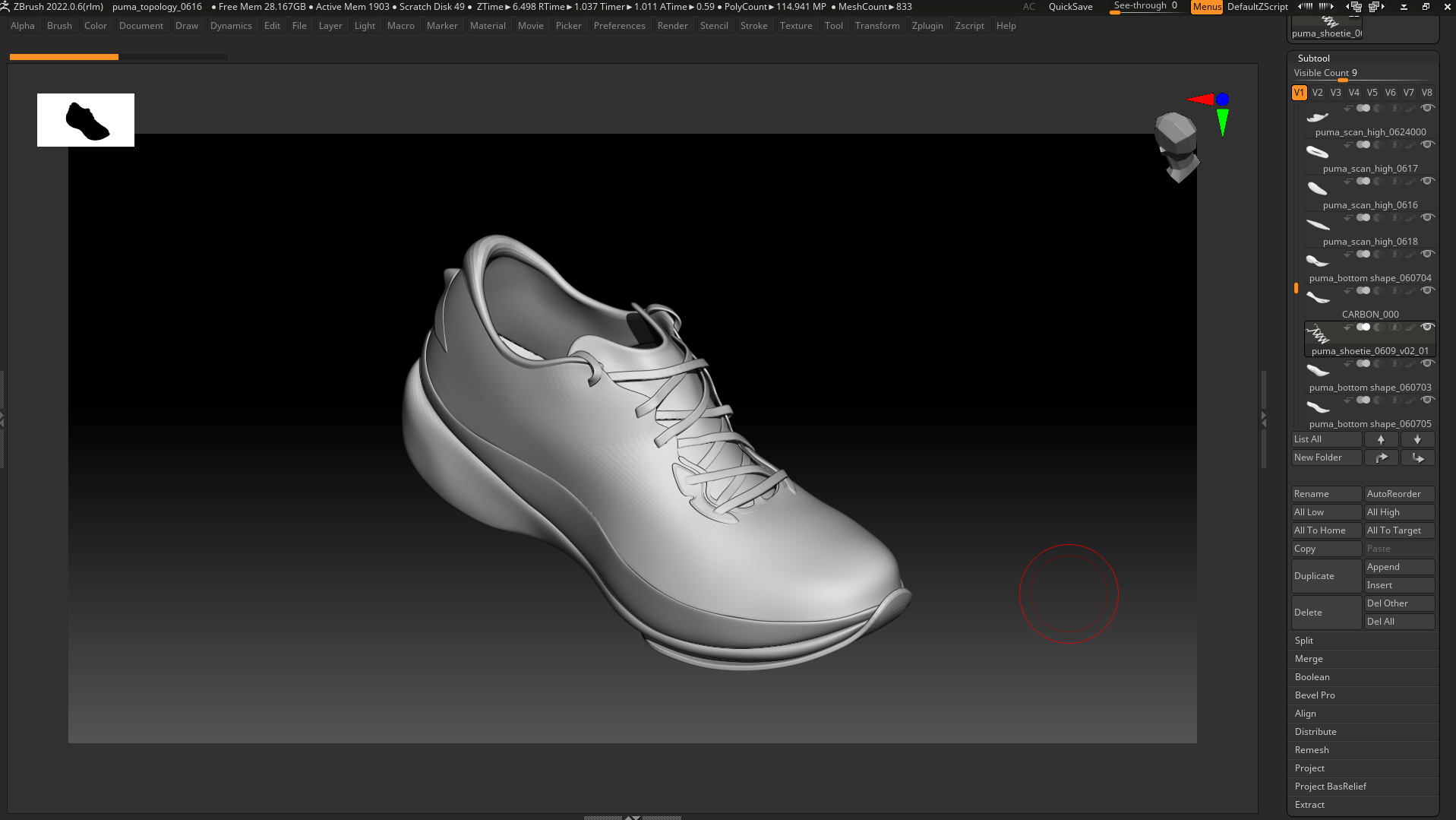Click the polypaint brush icon on CARBON_000

[1410, 291]
